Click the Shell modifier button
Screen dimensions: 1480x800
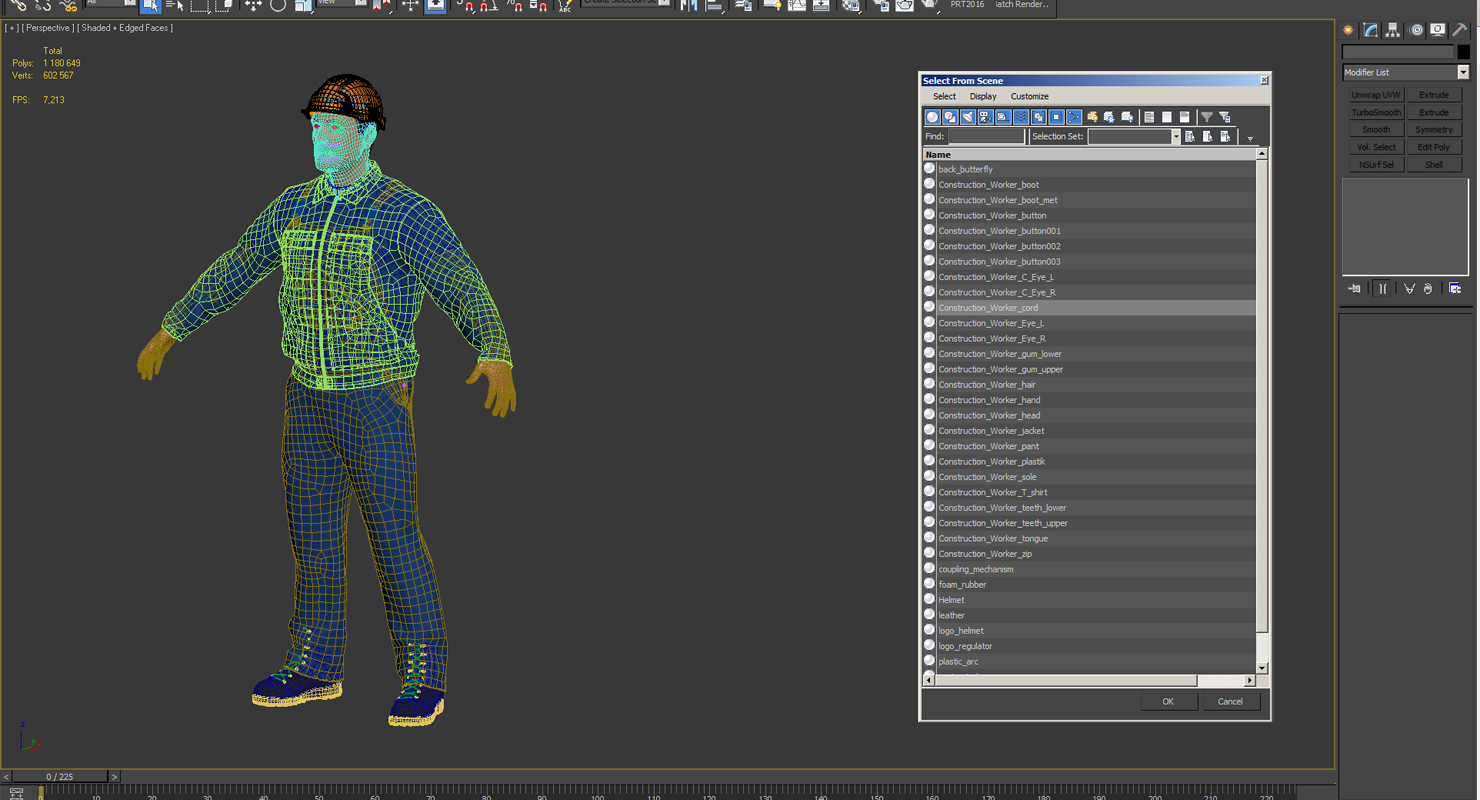point(1433,164)
